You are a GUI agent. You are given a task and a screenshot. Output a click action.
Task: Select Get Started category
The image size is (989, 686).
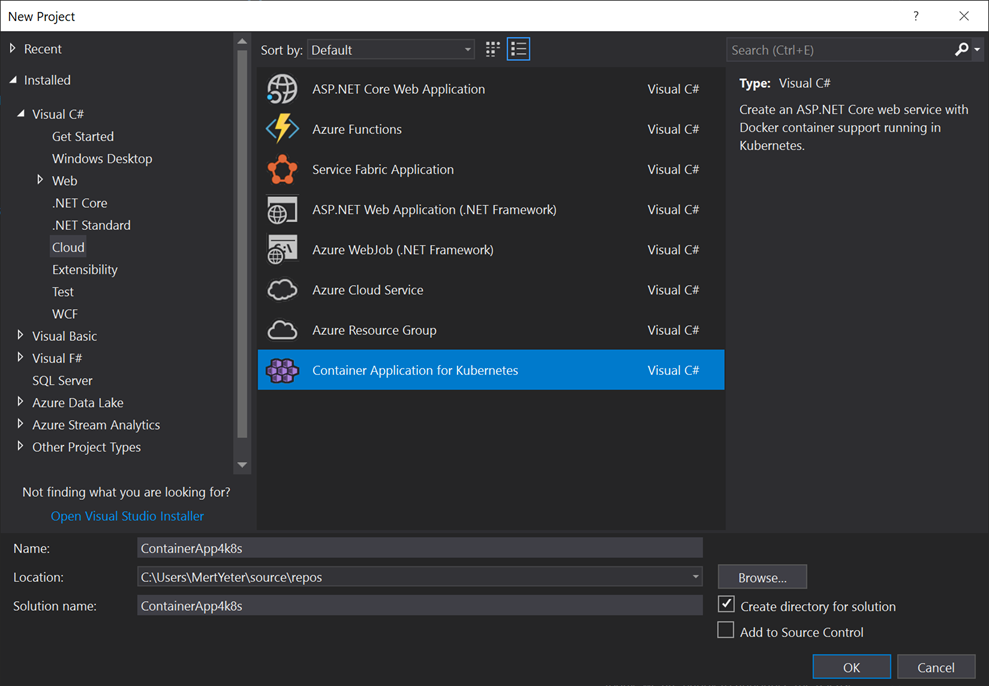(x=83, y=136)
